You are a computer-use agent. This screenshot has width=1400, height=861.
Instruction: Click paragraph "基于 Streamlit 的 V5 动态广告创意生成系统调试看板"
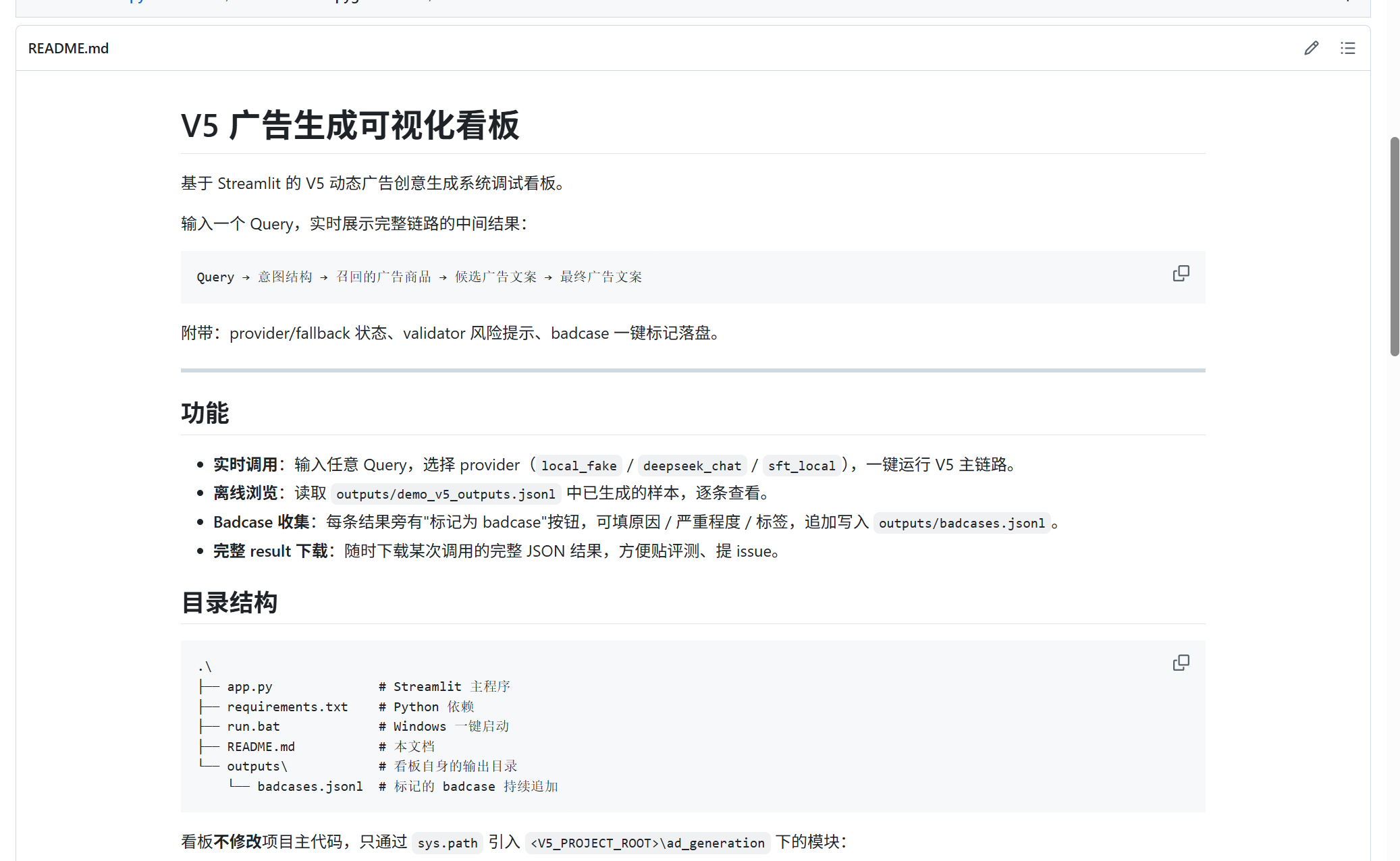(373, 184)
